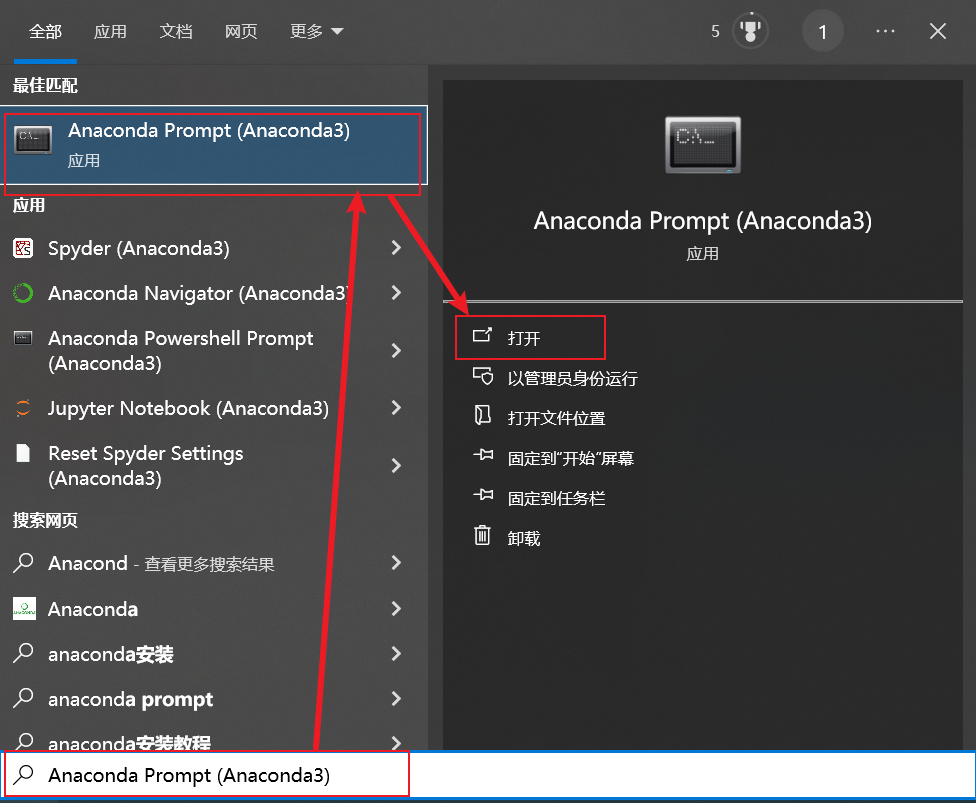The image size is (976, 803).
Task: Select 打开 in the preview pane
Action: tap(530, 337)
